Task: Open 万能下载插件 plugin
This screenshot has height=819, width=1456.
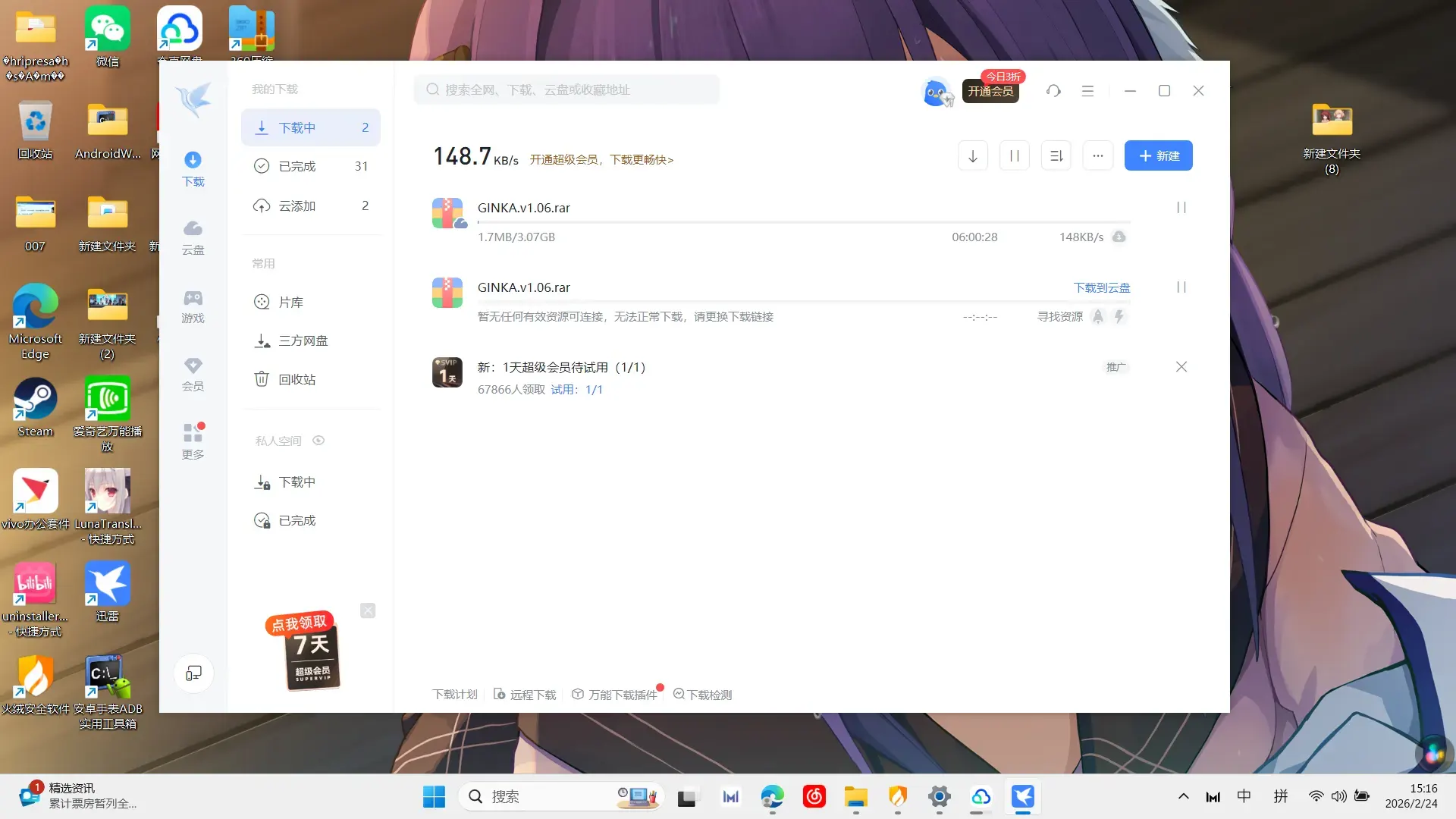Action: click(x=615, y=695)
